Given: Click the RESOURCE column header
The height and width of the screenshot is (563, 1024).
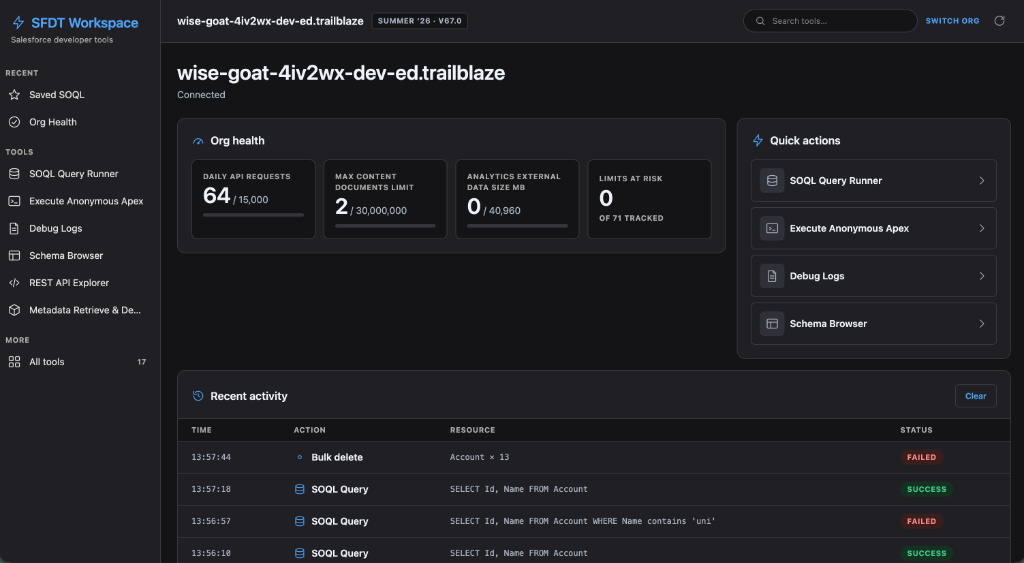Looking at the screenshot, I should pos(472,430).
